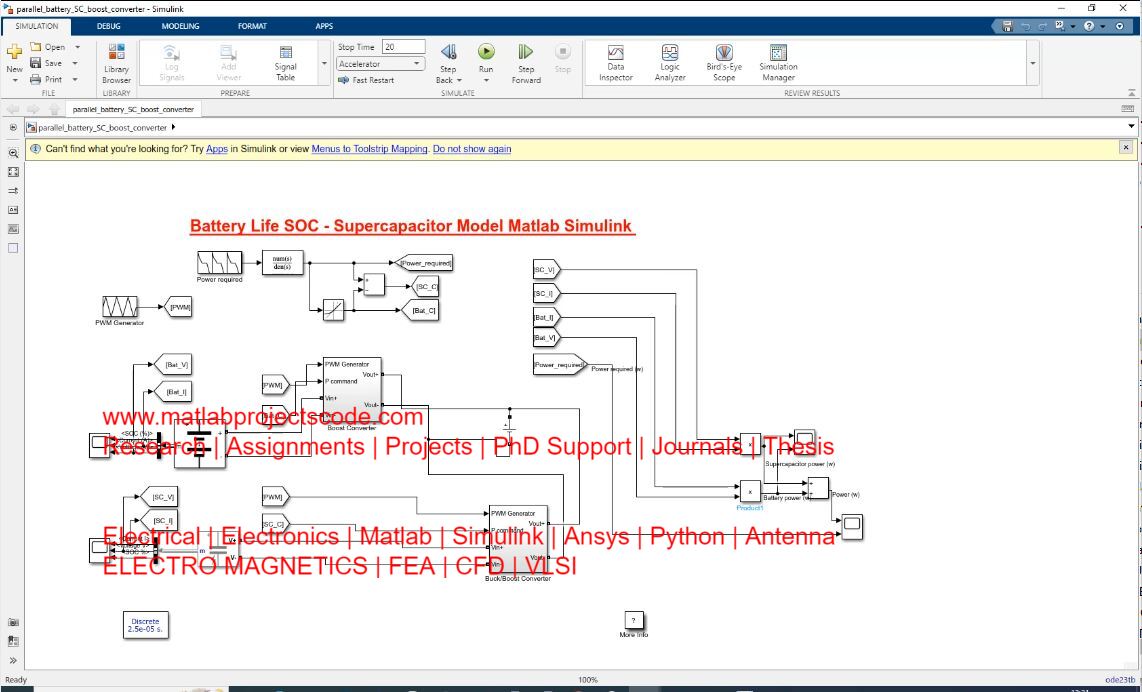Viewport: 1142px width, 692px height.
Task: Expand the Print dropdown arrow
Action: (75, 79)
